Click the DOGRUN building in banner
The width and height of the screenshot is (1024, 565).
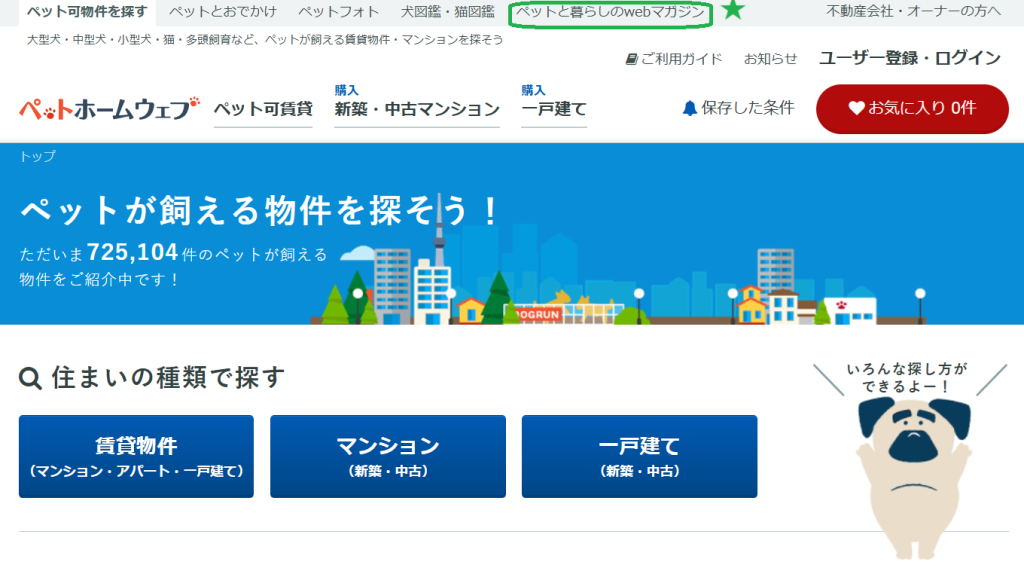542,312
